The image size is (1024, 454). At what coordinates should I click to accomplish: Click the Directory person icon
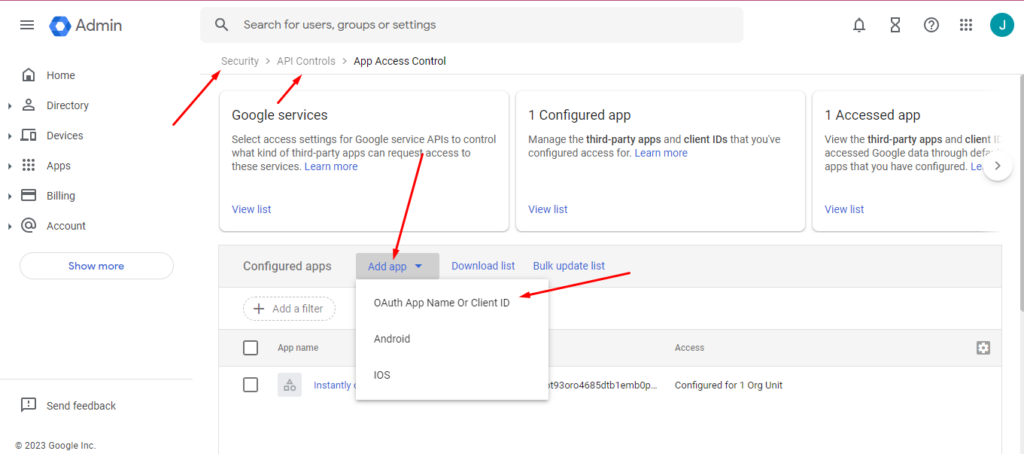28,105
